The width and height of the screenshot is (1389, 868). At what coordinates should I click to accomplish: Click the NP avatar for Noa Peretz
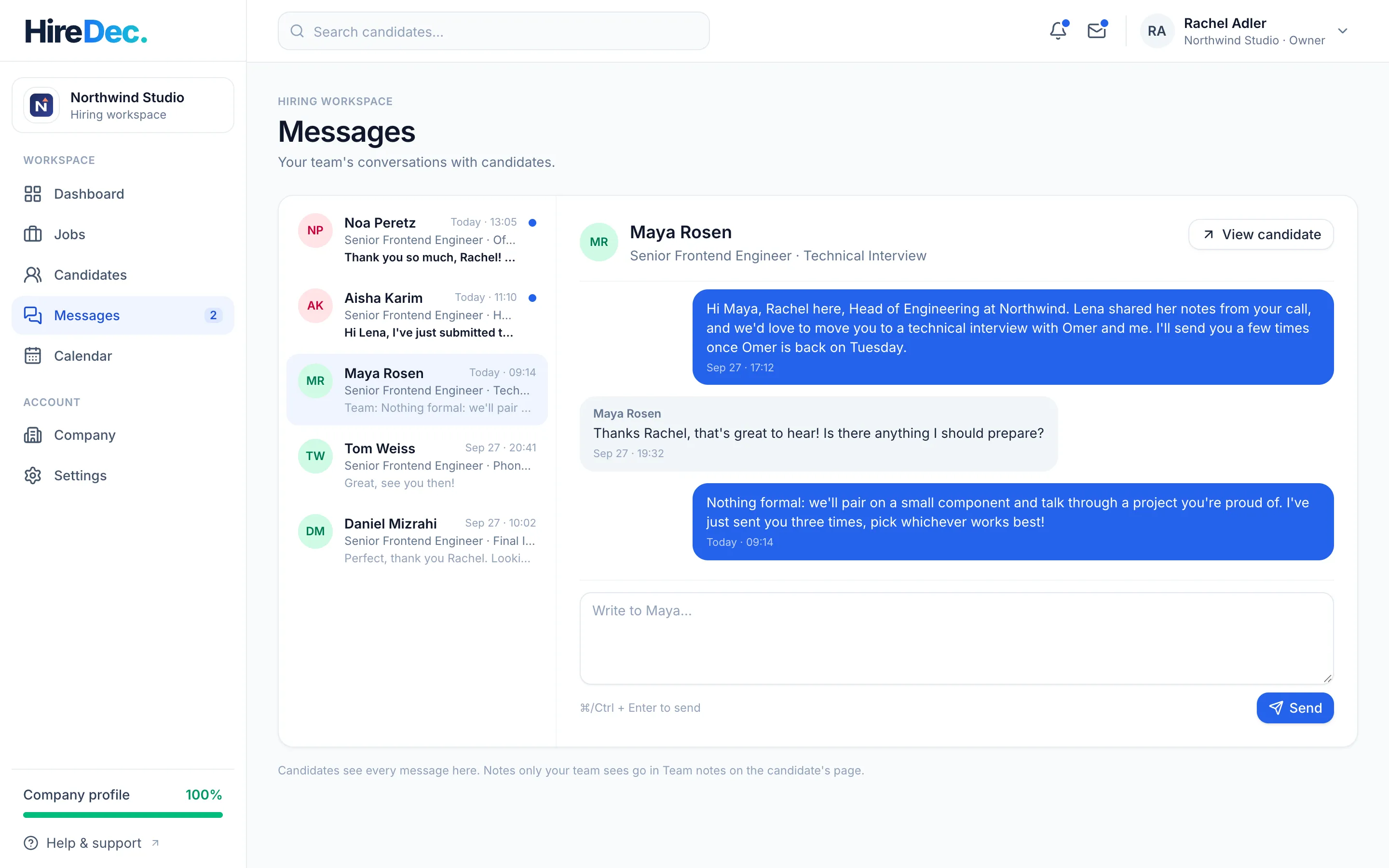tap(315, 230)
